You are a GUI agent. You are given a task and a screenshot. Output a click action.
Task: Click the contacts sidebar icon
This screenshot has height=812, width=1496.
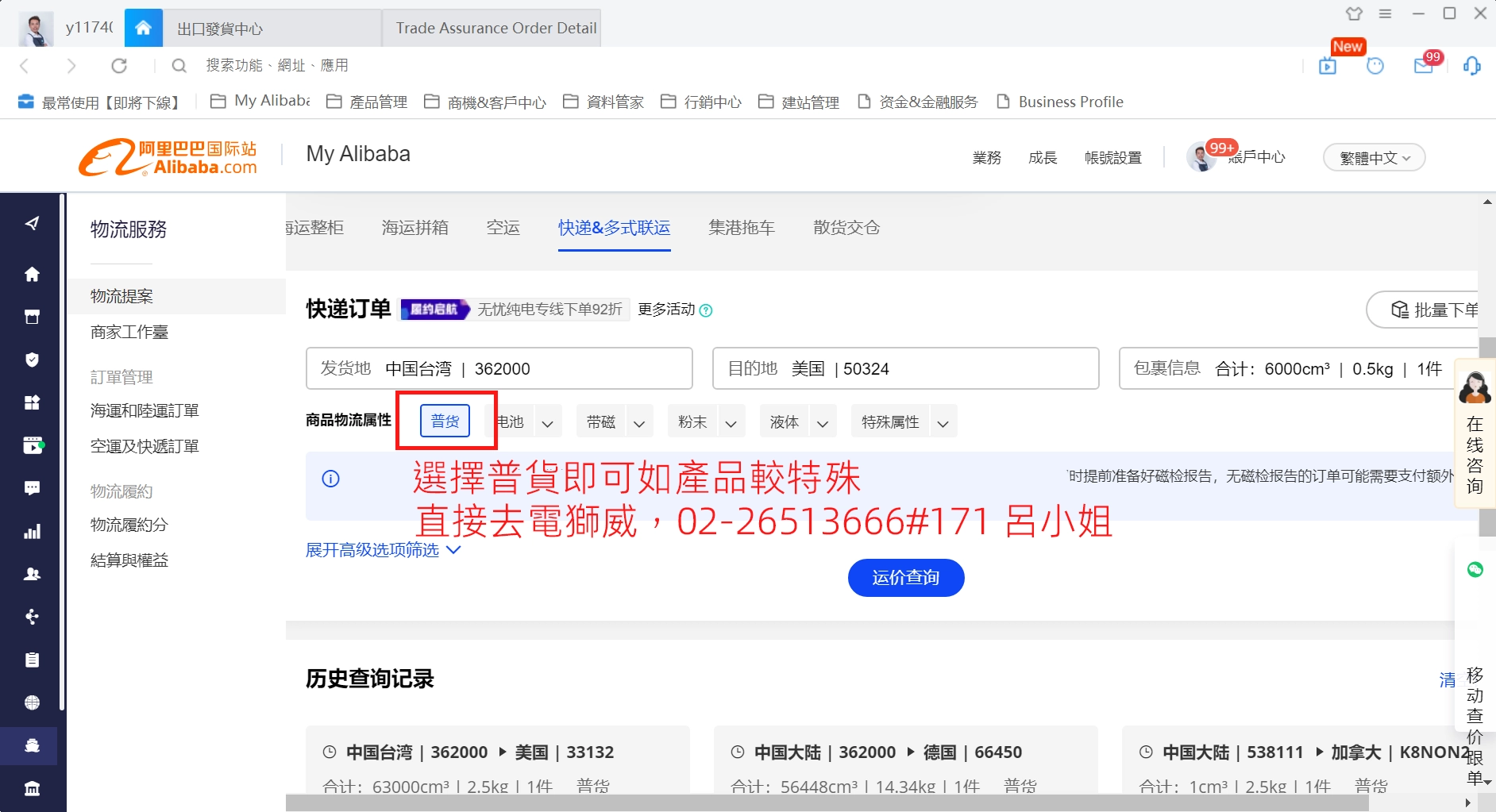[32, 574]
